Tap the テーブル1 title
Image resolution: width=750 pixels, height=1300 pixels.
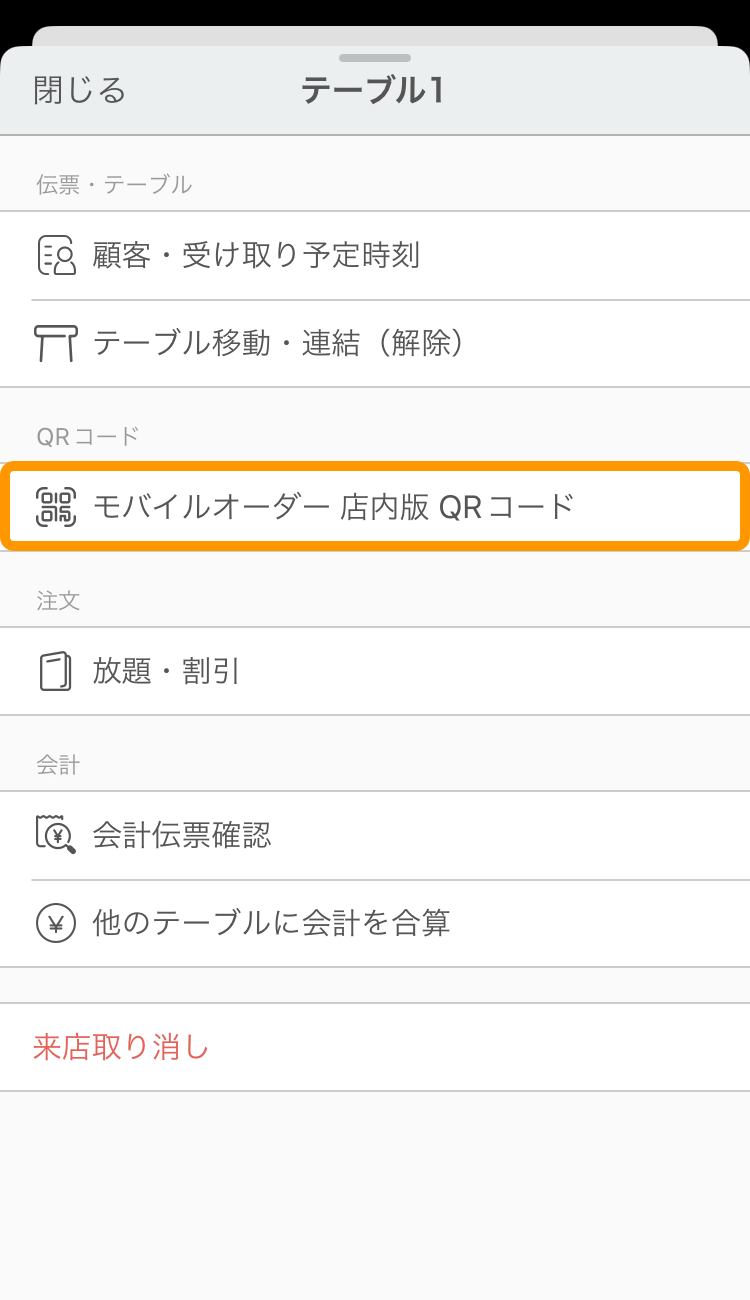coord(372,91)
